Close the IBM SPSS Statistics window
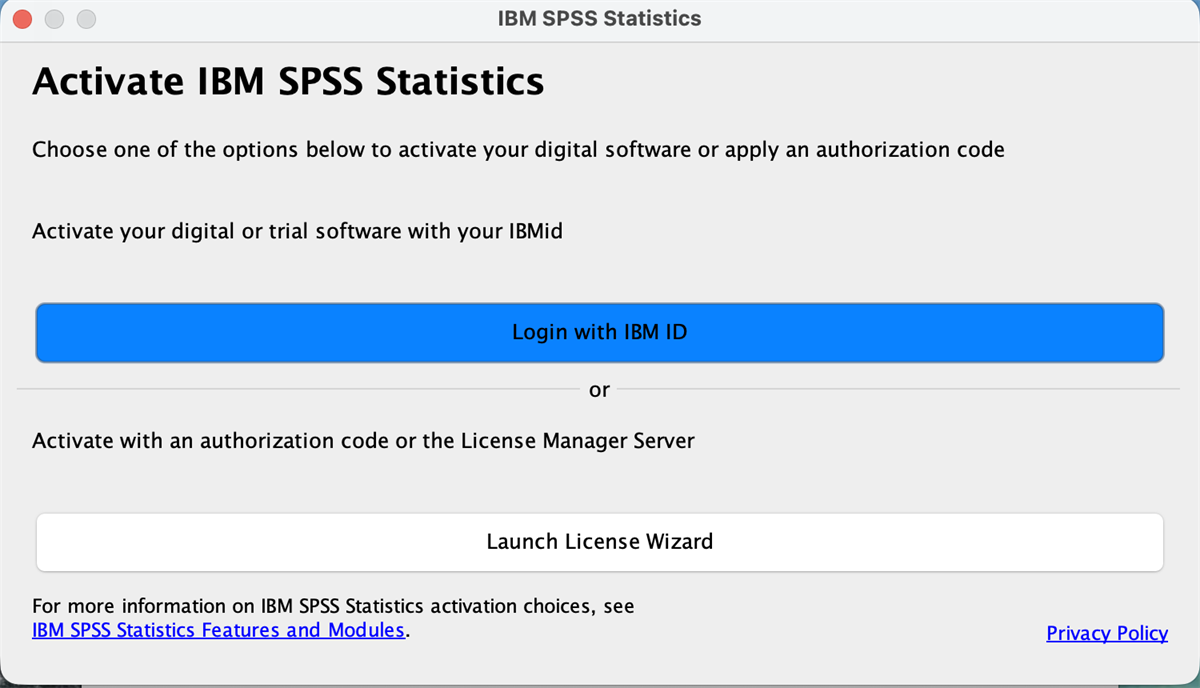 [x=22, y=19]
